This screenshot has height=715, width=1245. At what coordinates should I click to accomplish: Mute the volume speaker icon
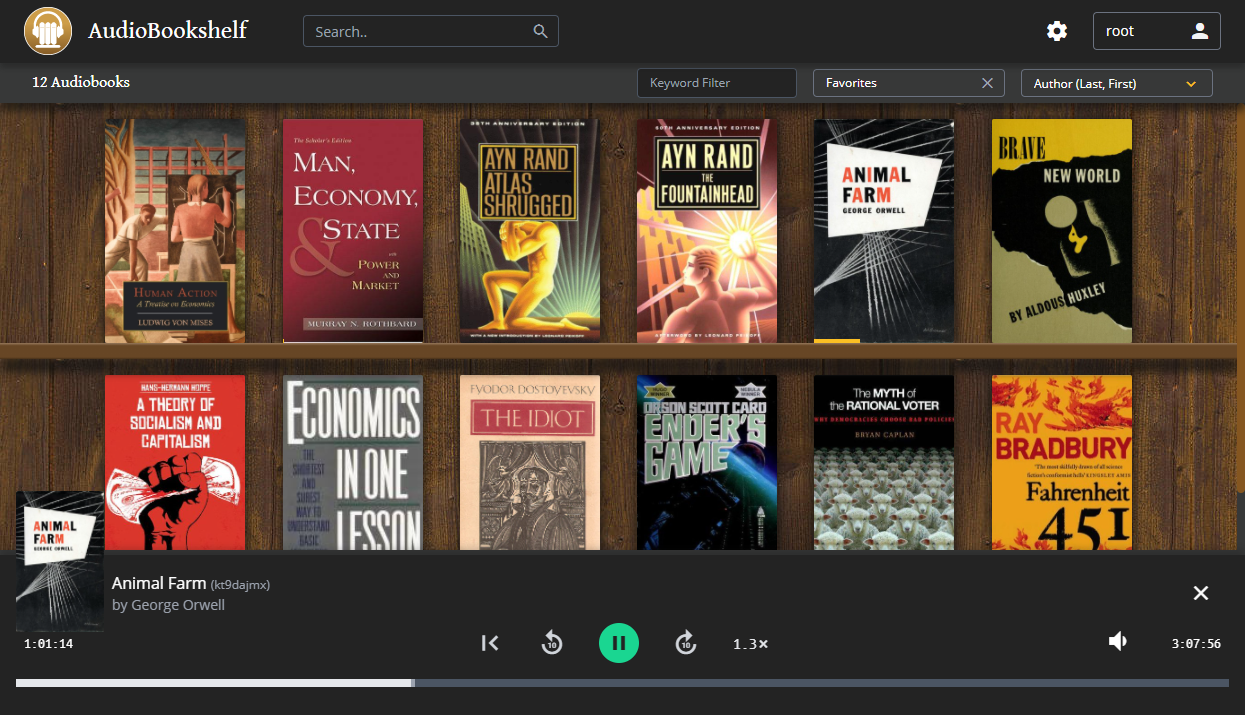pyautogui.click(x=1118, y=642)
